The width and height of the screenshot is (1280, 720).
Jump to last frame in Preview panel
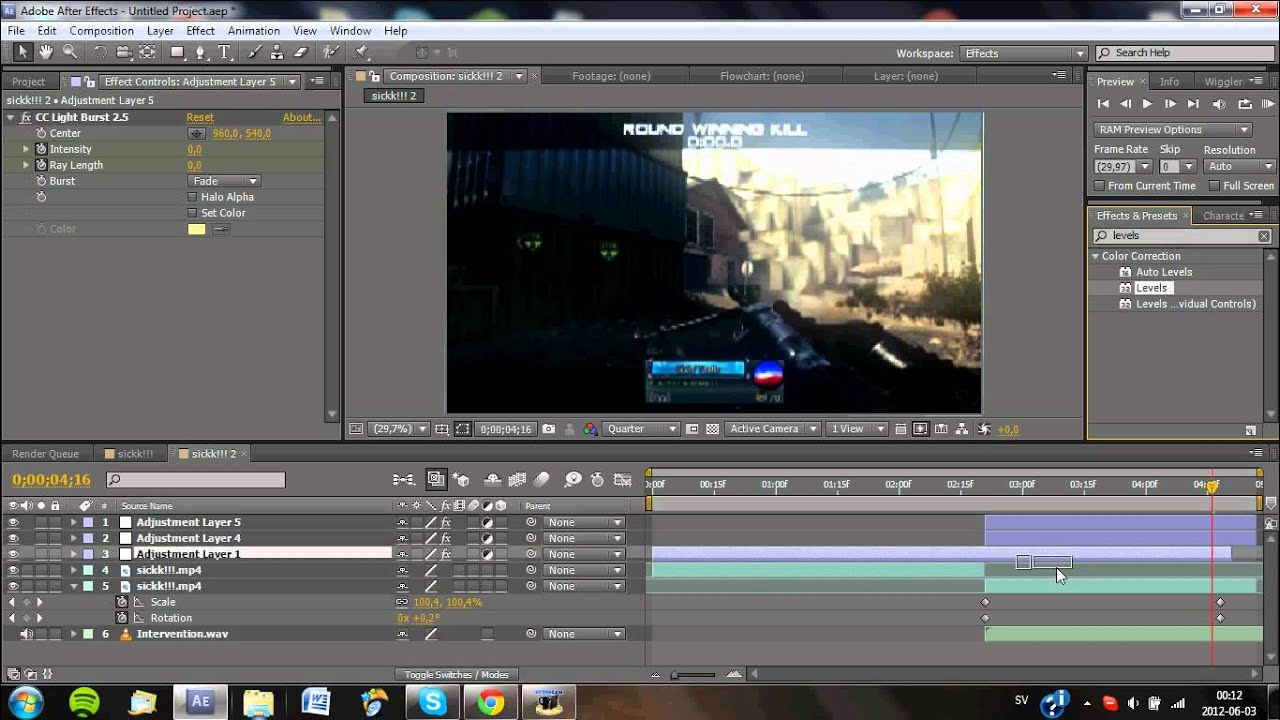click(1193, 104)
